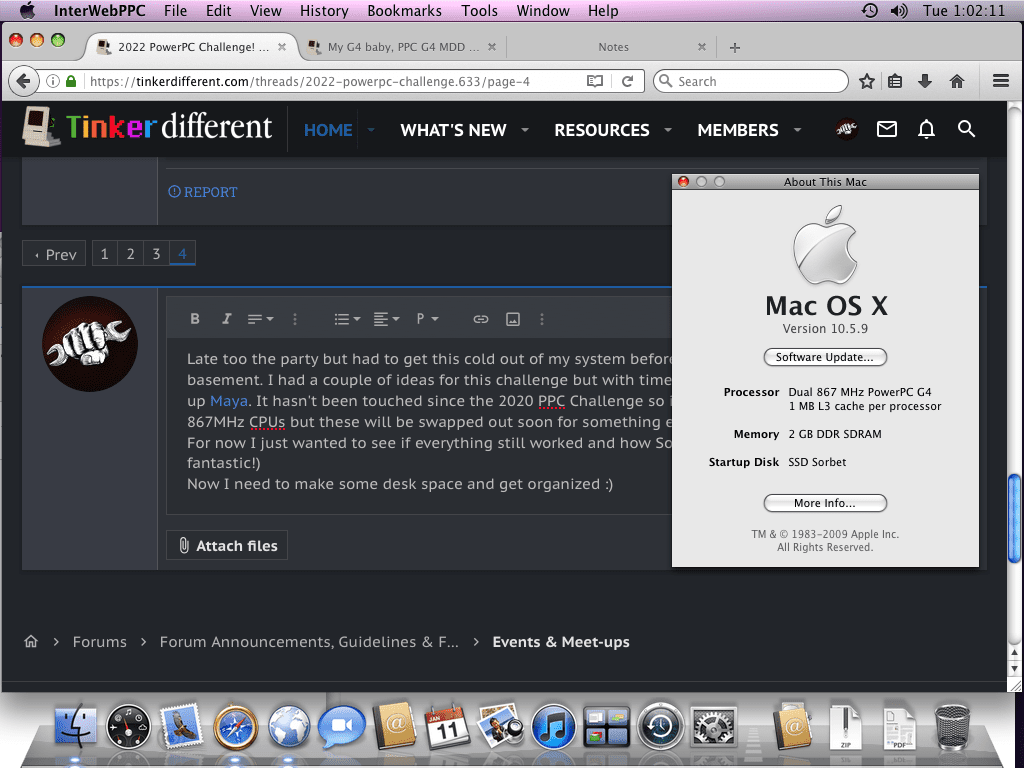
Task: Open Time Machine from the Dock
Action: tap(660, 726)
